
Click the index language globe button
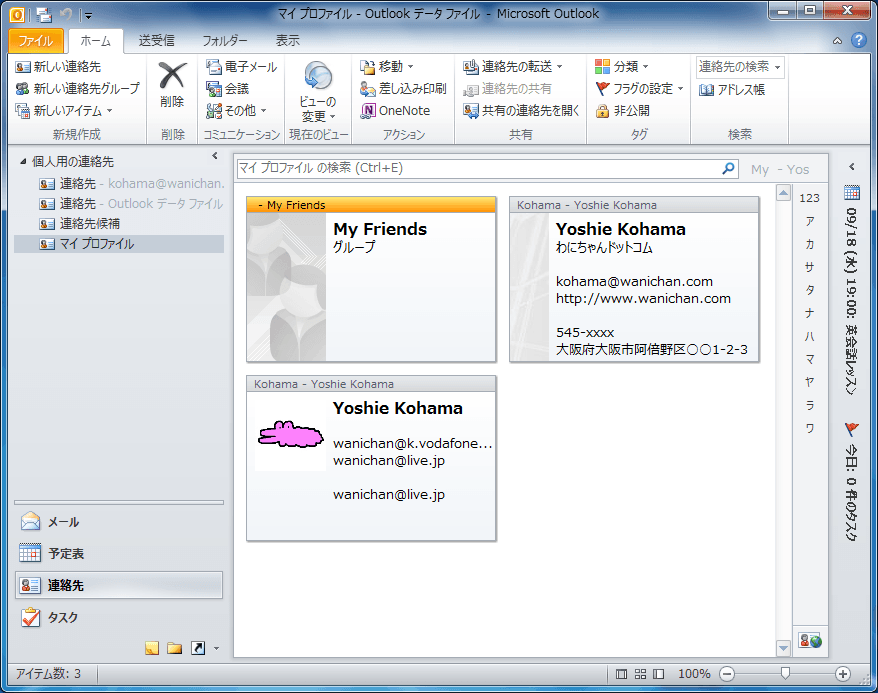tap(810, 641)
